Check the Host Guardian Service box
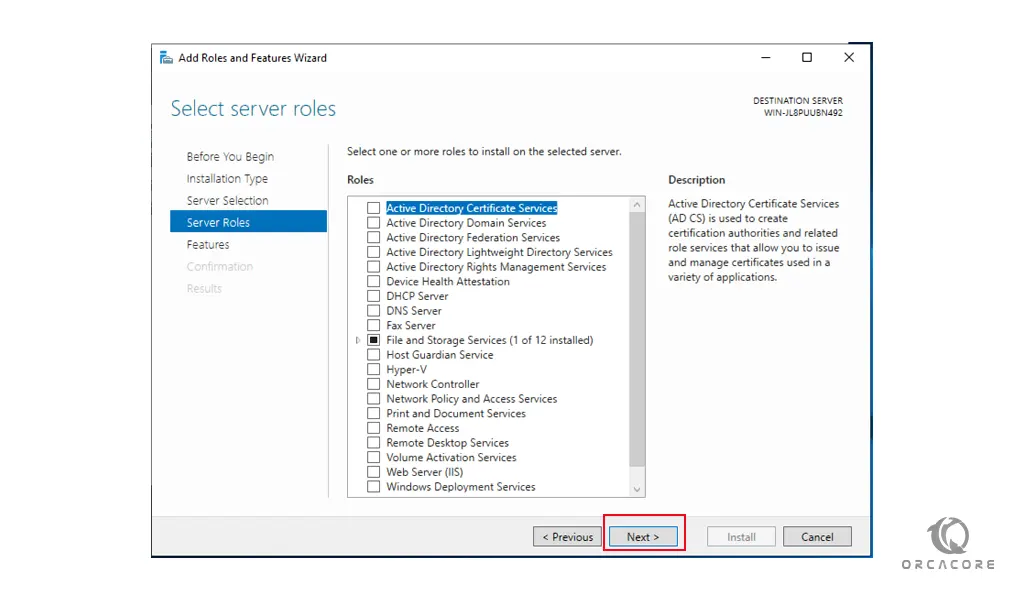1024x600 pixels. (373, 355)
